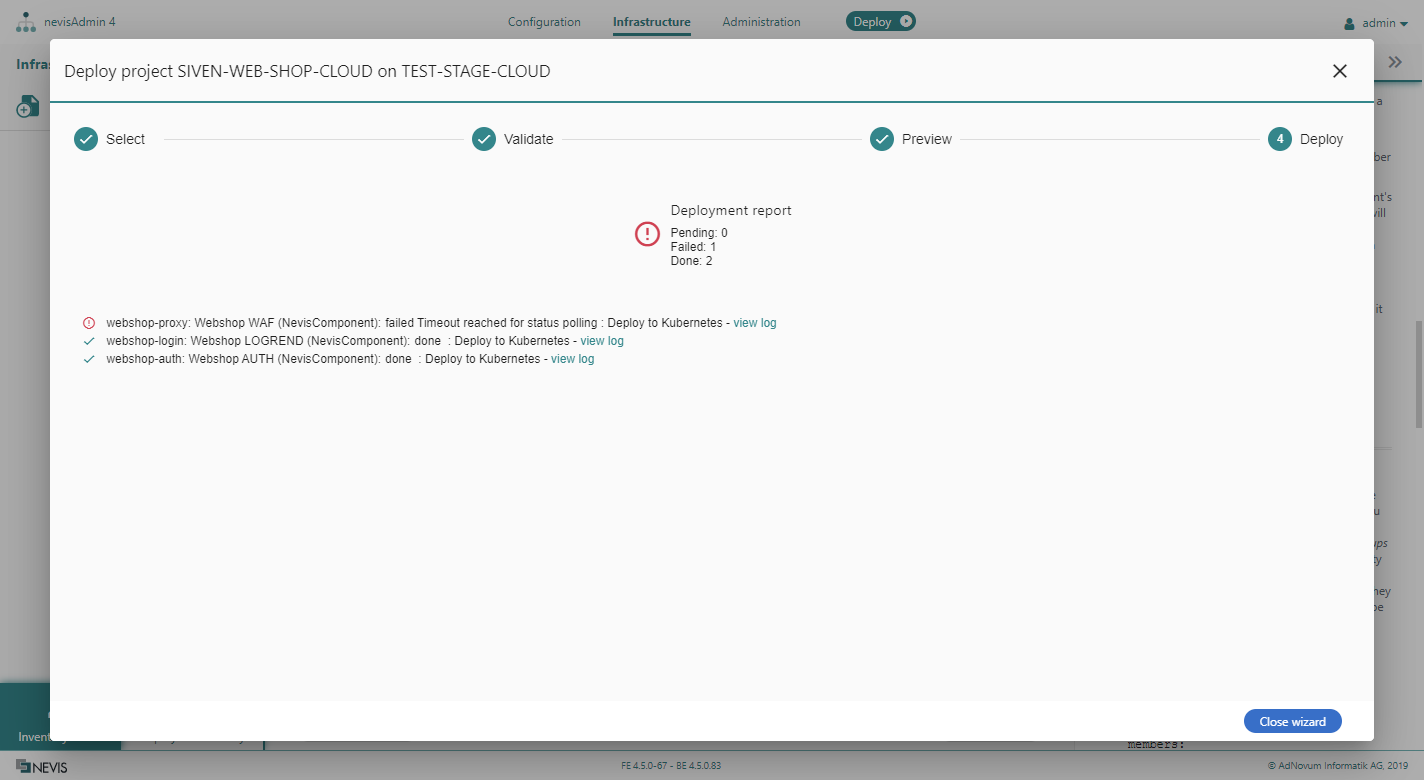This screenshot has height=780, width=1424.
Task: Click the Preview step checkmark circle
Action: [882, 139]
